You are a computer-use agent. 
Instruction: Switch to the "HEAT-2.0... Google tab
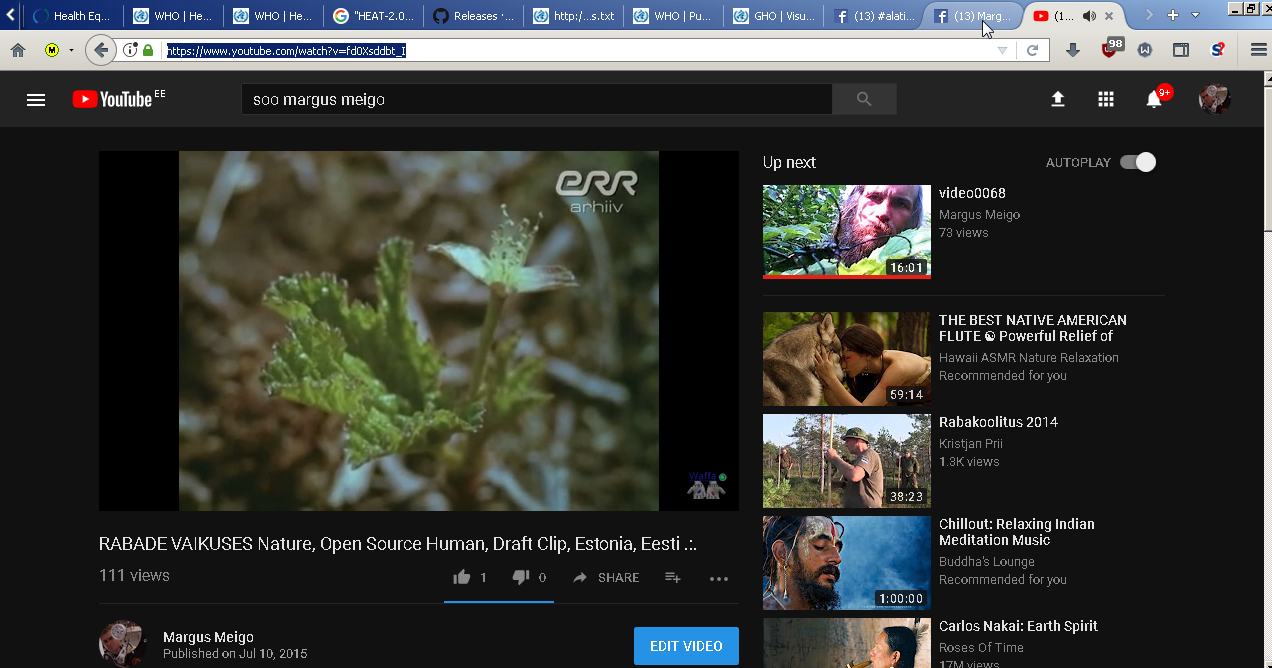(x=373, y=16)
